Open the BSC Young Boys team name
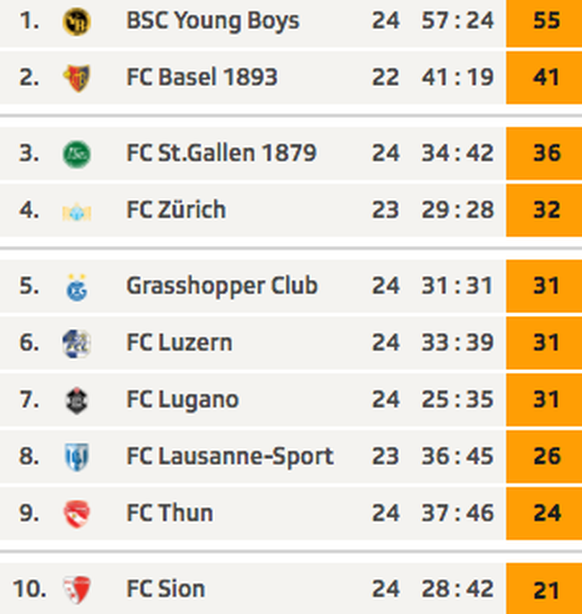Viewport: 582px width, 614px height. pyautogui.click(x=213, y=21)
